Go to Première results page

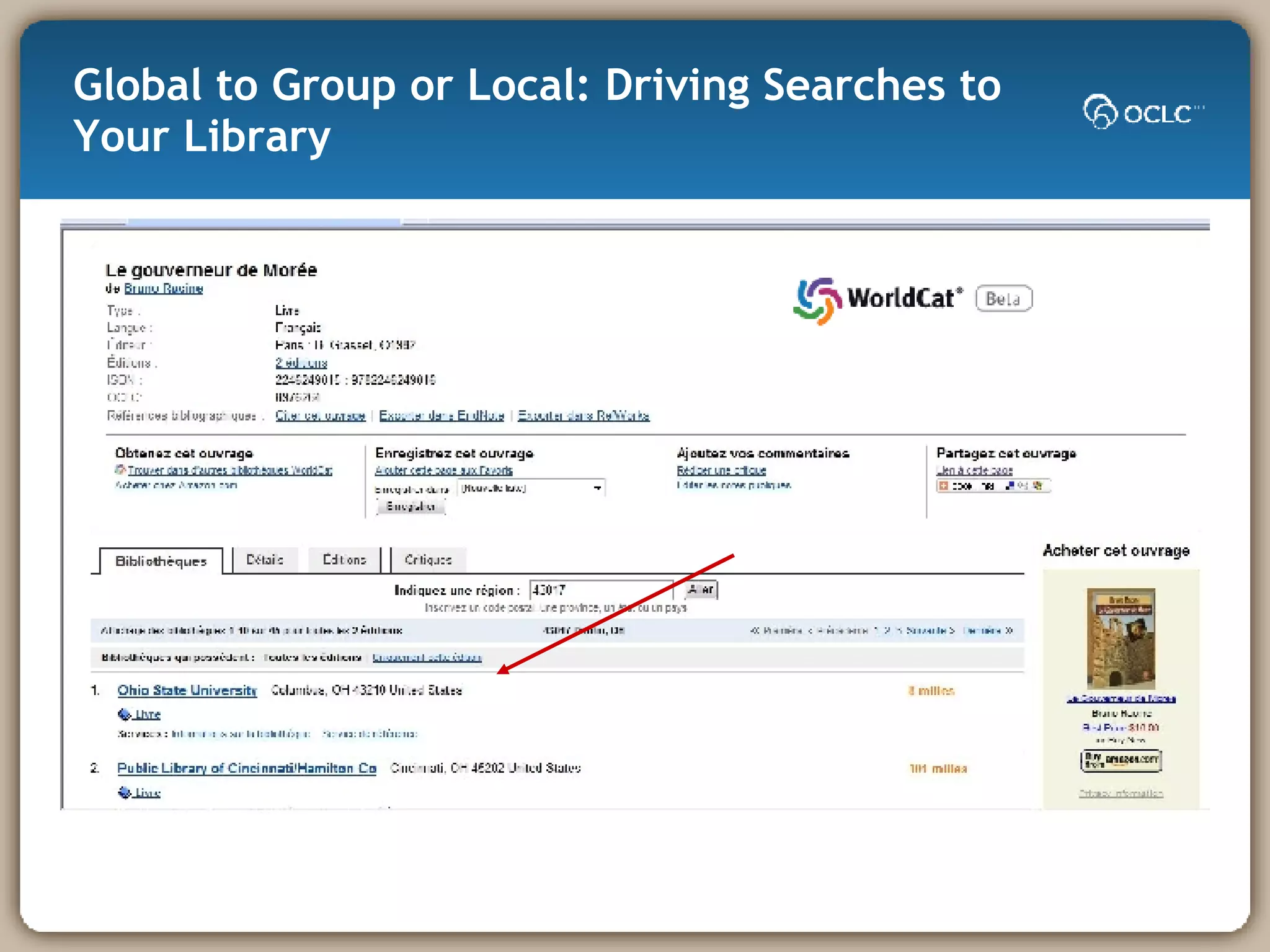[x=777, y=630]
